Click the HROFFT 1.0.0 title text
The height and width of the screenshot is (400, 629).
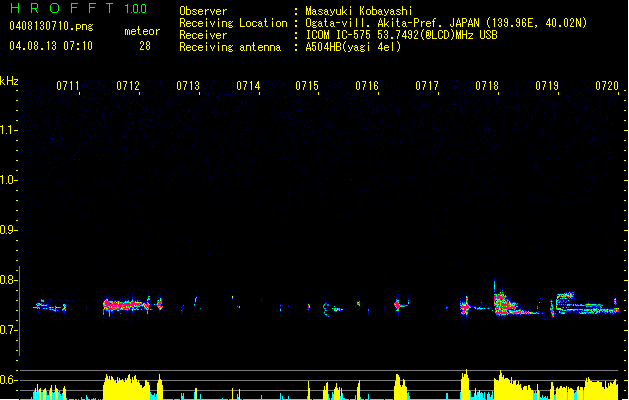click(x=78, y=8)
